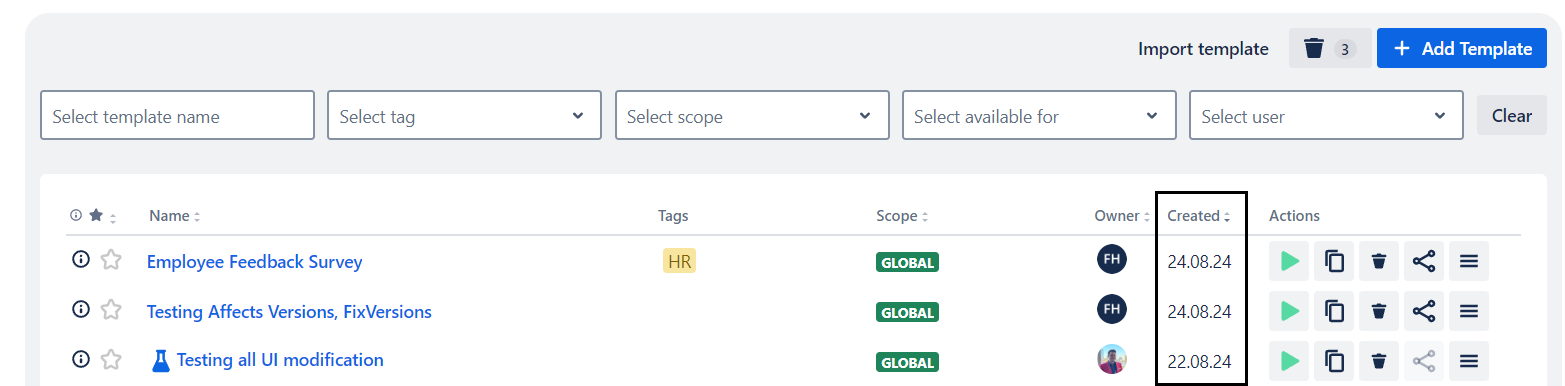Delete the Testing all UI modification template

pos(1379,361)
